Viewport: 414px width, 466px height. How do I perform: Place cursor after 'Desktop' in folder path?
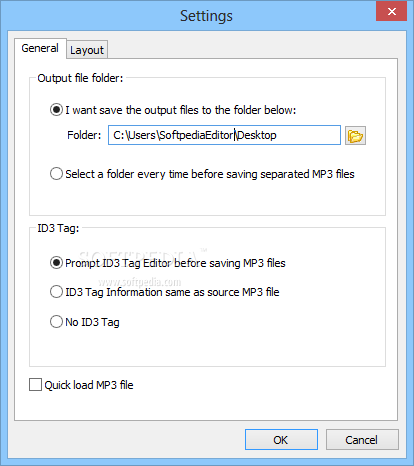click(x=277, y=135)
